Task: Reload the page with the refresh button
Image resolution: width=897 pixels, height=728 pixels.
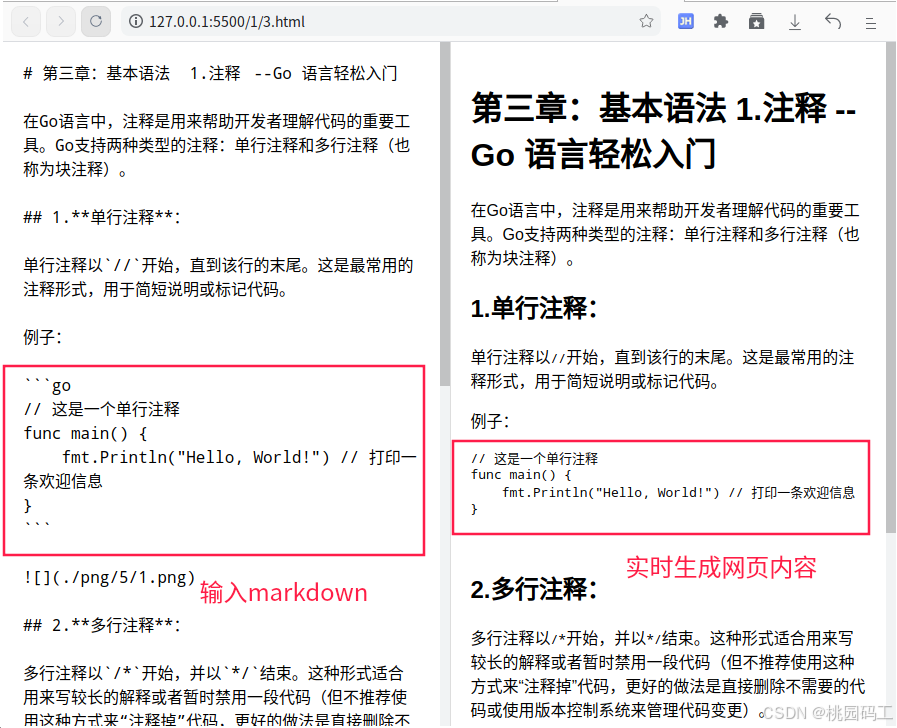Action: point(96,22)
